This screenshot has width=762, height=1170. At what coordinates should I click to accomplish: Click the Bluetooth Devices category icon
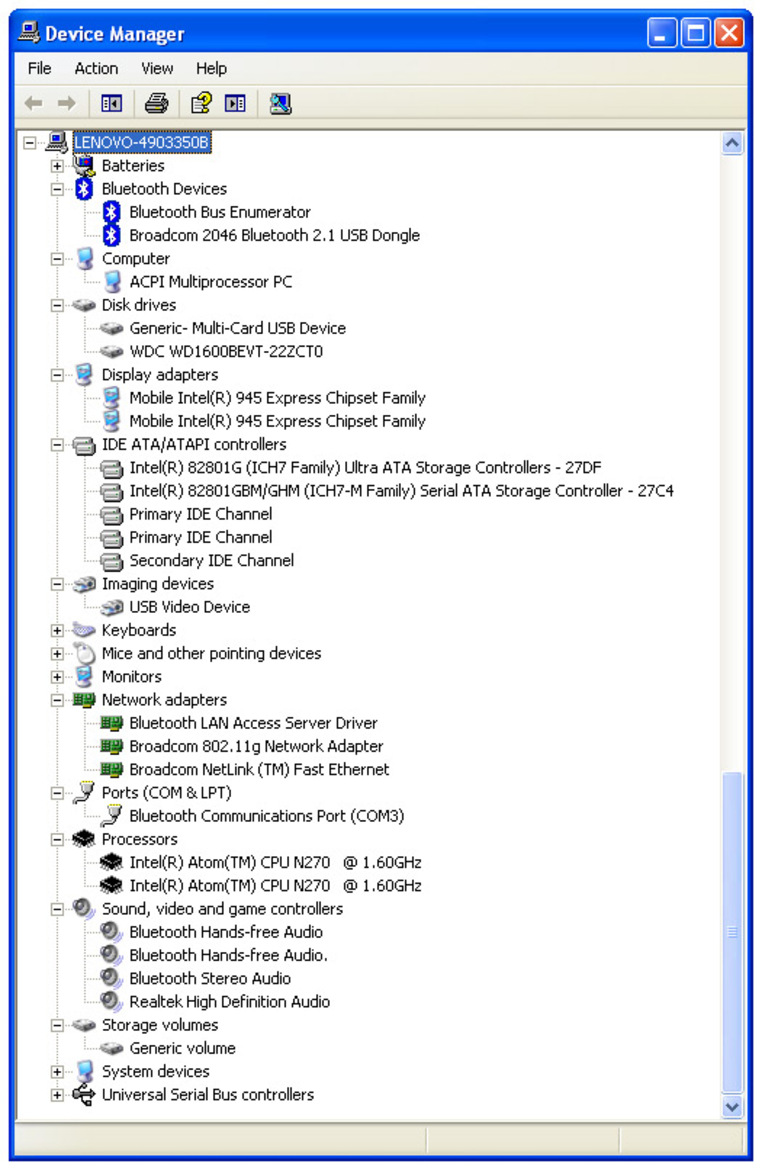[x=84, y=189]
